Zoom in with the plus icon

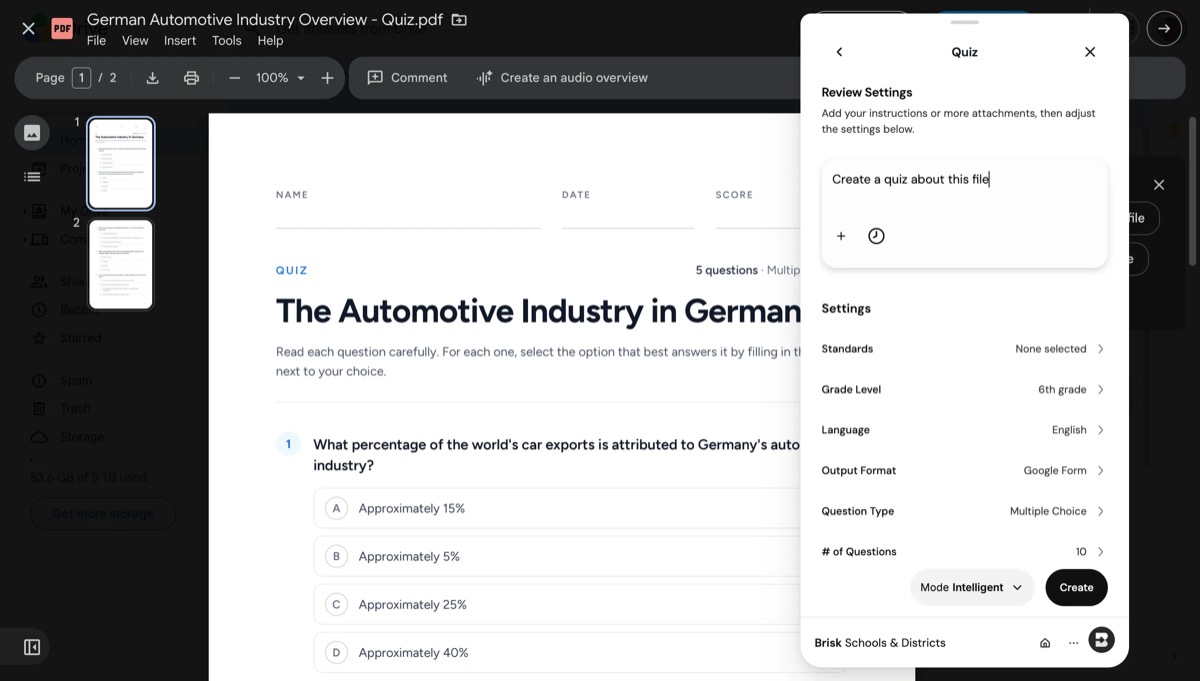327,78
